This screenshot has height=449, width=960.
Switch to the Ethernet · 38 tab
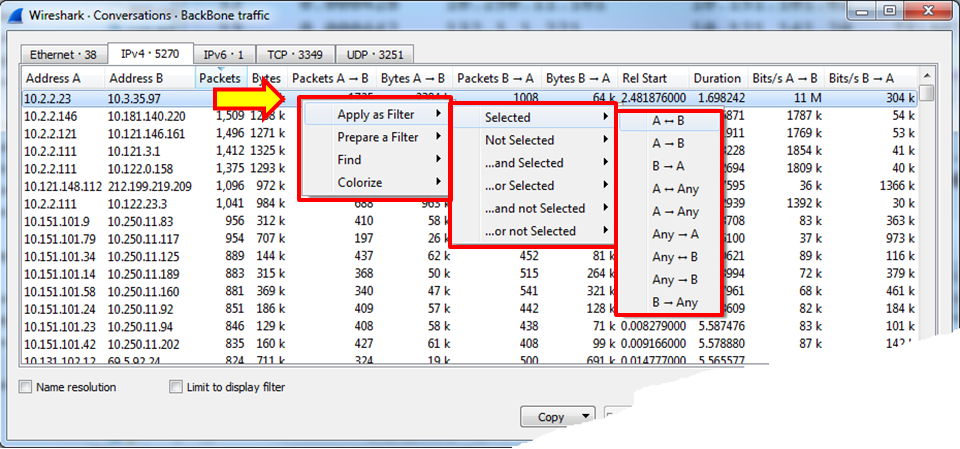click(63, 55)
